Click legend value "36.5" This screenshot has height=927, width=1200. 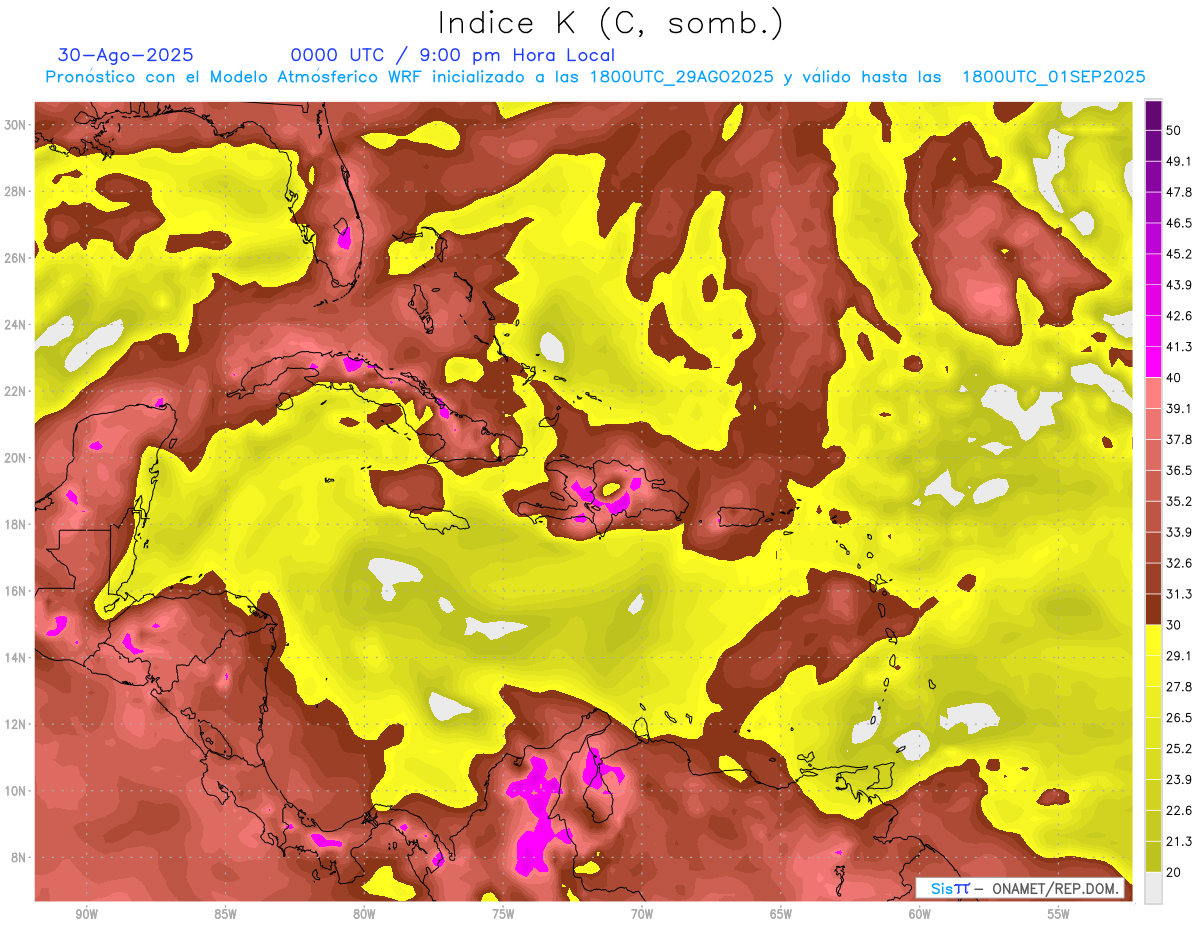(x=1178, y=471)
